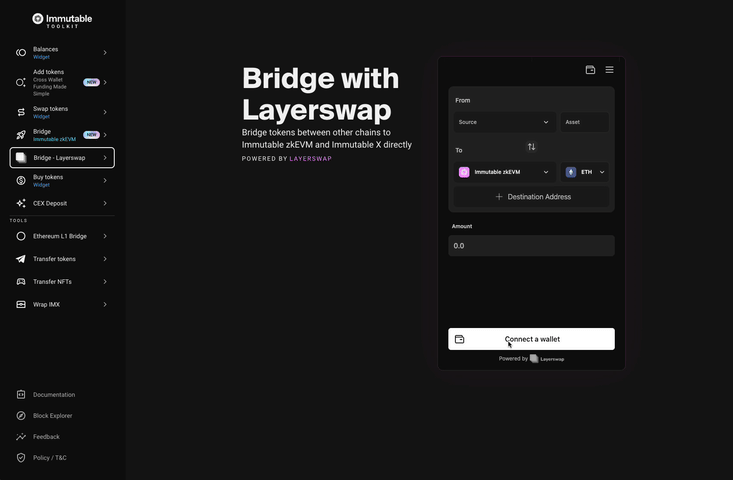Screen dimensions: 733x480
Task: Expand the Buy tokens chevron
Action: (105, 180)
